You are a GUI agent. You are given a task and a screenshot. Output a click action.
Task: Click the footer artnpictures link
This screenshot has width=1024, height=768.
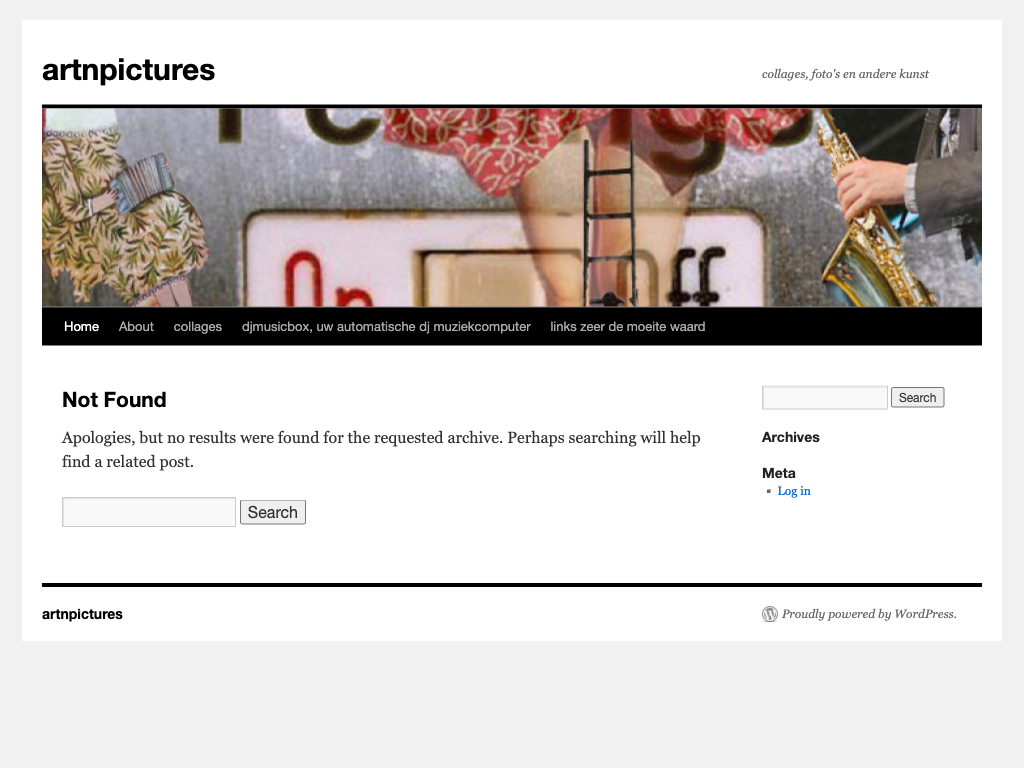tap(82, 614)
